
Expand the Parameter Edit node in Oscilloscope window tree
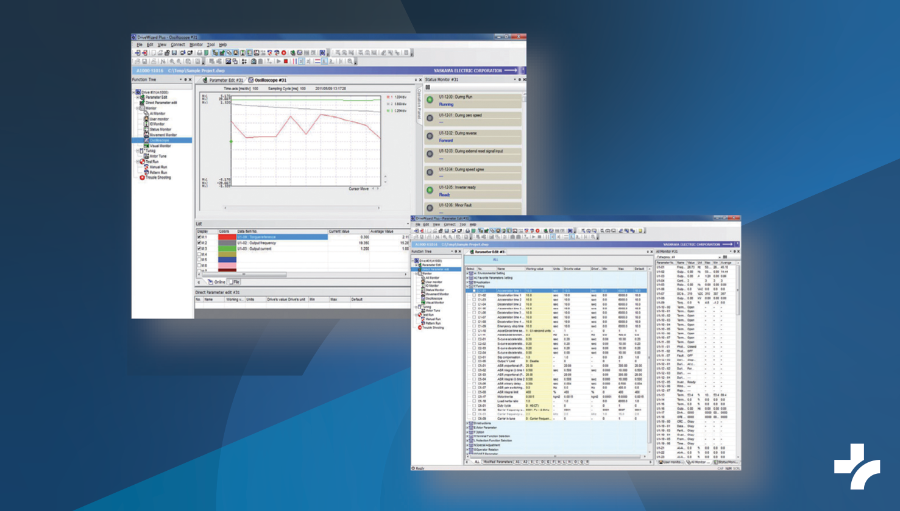click(137, 98)
